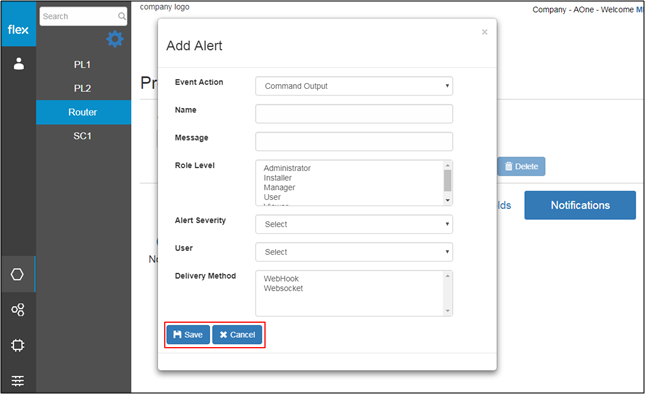Image resolution: width=645 pixels, height=394 pixels.
Task: Choose Installer in the Role Level list
Action: coord(278,178)
